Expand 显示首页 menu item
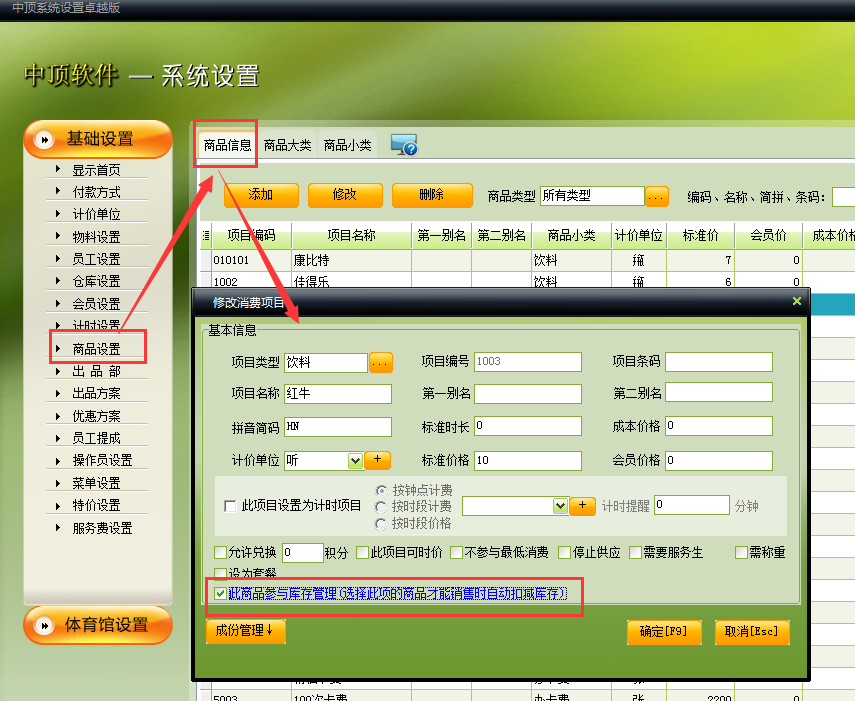 coord(97,170)
